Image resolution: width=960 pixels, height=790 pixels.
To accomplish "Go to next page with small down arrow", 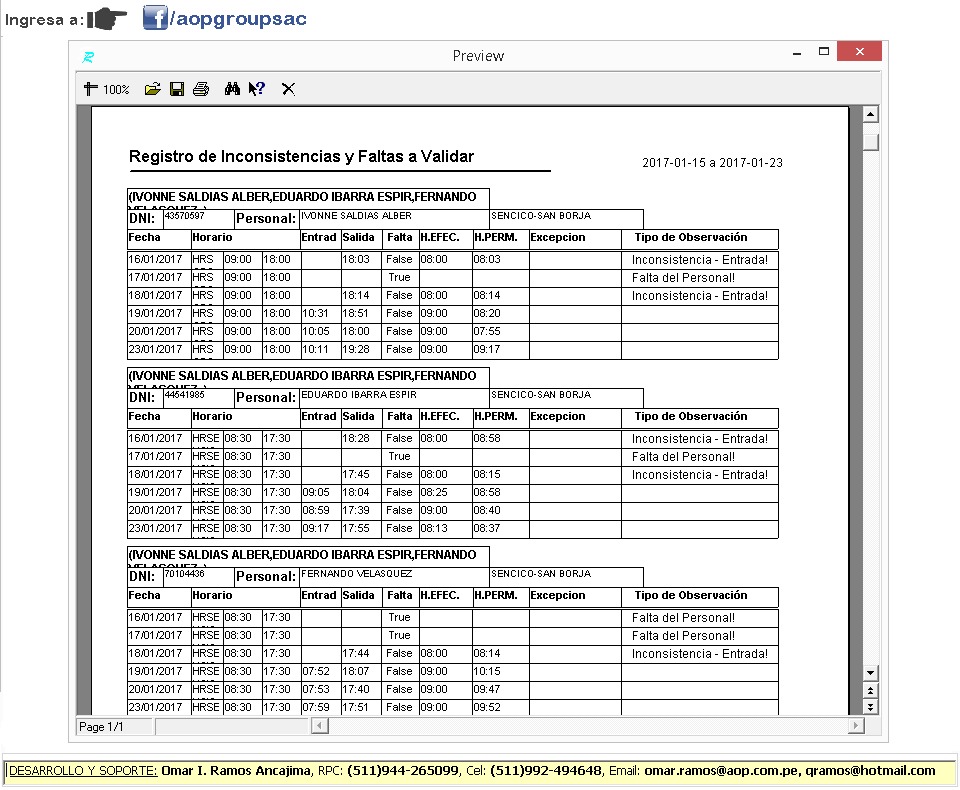I will tap(871, 707).
